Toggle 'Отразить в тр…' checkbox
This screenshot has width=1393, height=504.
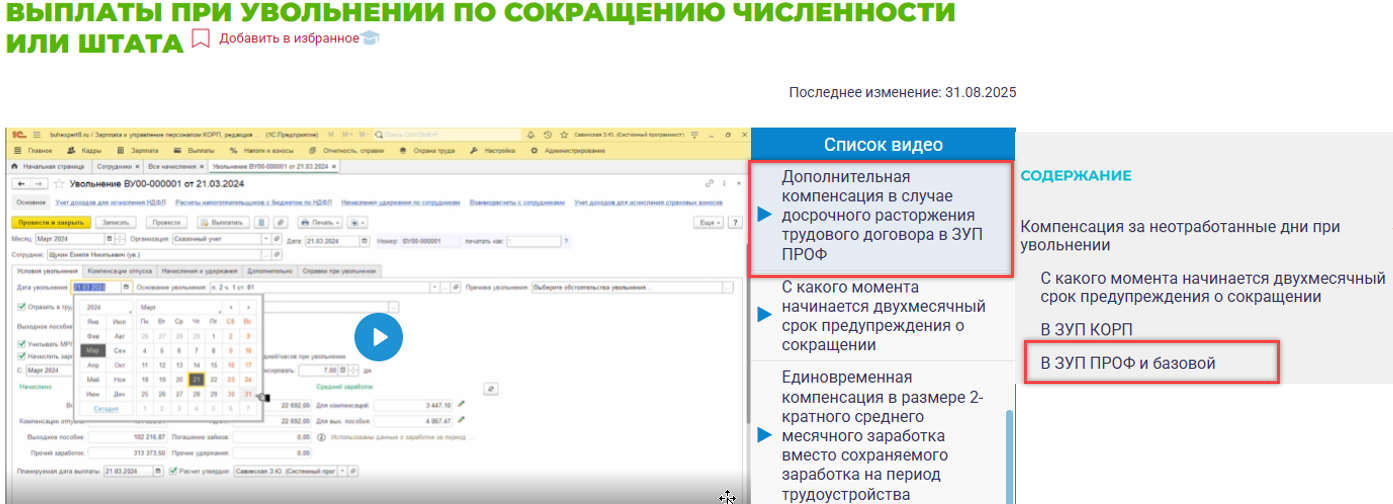point(21,307)
